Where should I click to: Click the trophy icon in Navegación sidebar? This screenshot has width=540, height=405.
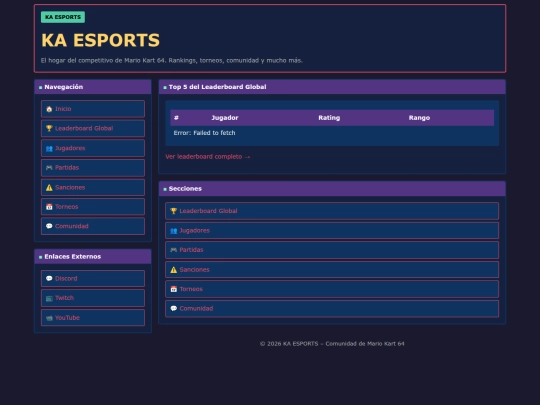tap(49, 128)
